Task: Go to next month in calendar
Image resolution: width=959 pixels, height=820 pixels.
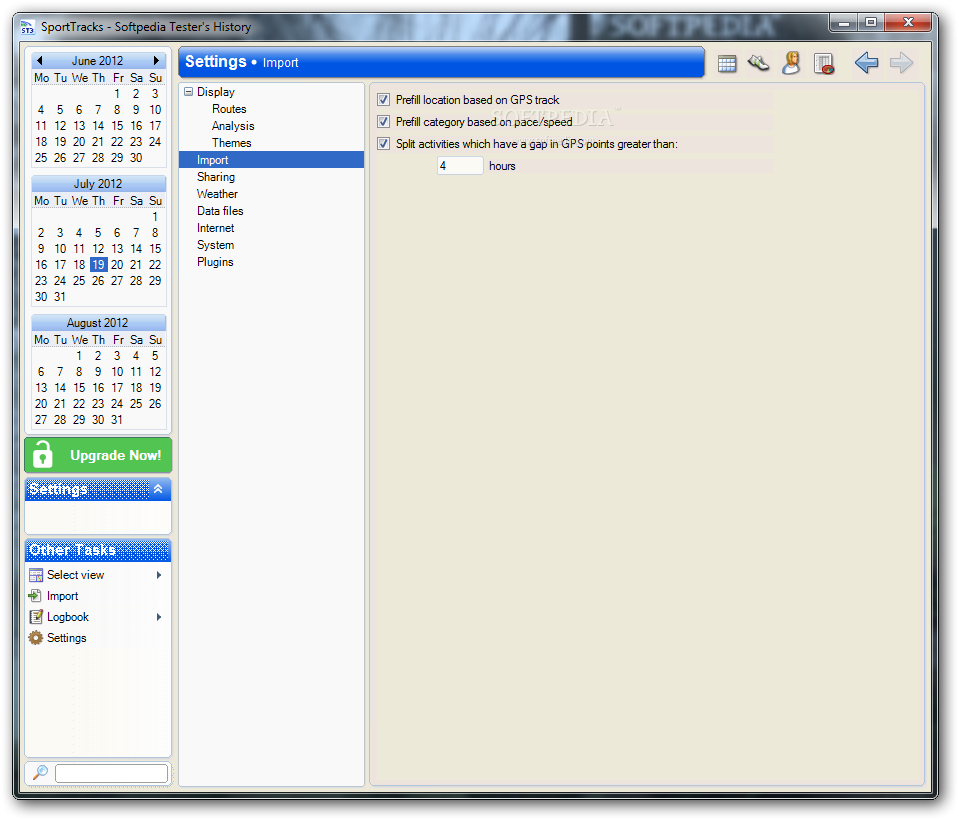Action: 156,61
